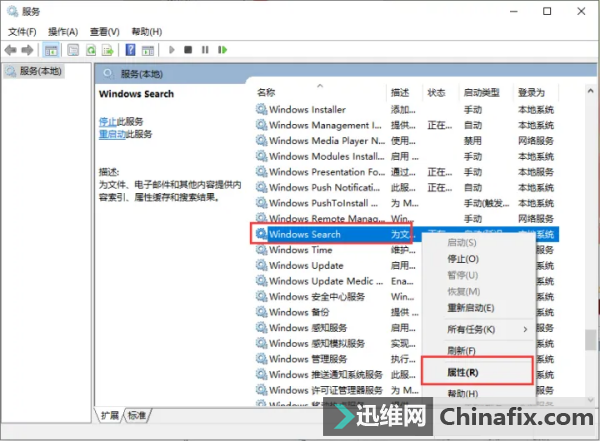This screenshot has height=441, width=600.
Task: Choose 帮助(H) in the context menu
Action: (478, 393)
